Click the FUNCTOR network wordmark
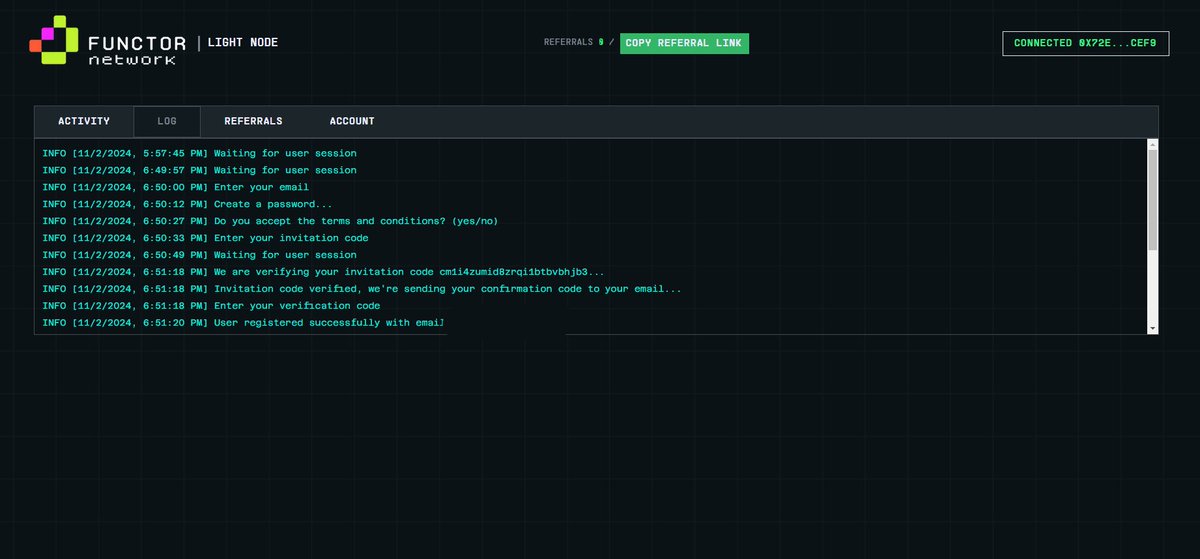The height and width of the screenshot is (559, 1200). [137, 50]
